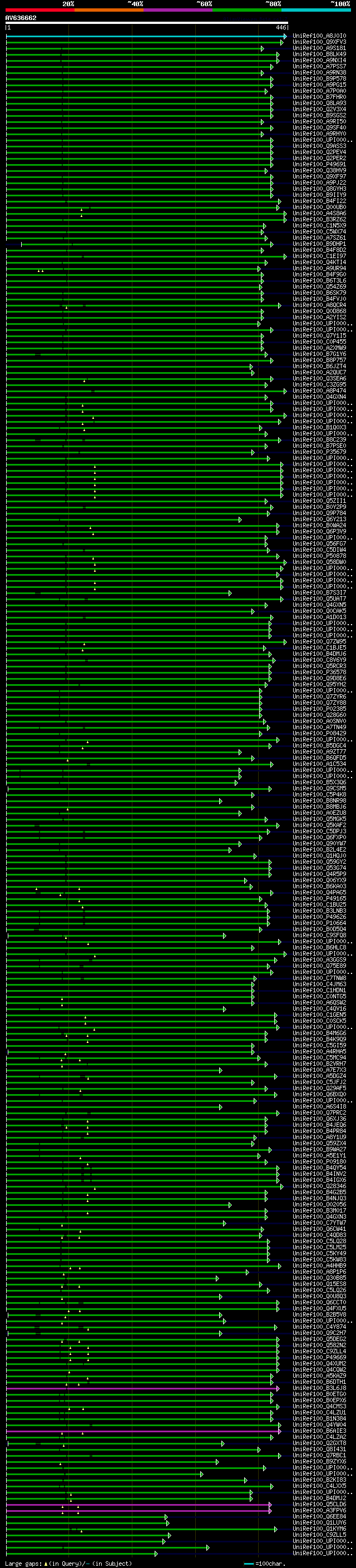Select the UniRef100_C4QV16 label

[319, 1008]
